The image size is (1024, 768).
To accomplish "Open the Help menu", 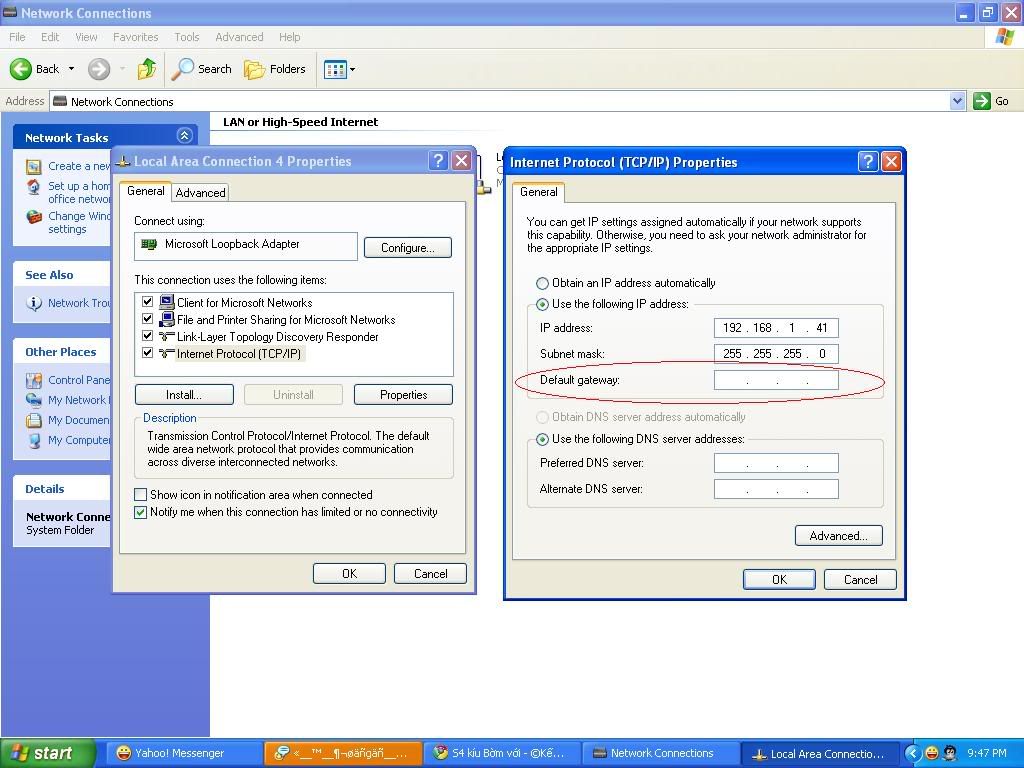I will pos(289,37).
